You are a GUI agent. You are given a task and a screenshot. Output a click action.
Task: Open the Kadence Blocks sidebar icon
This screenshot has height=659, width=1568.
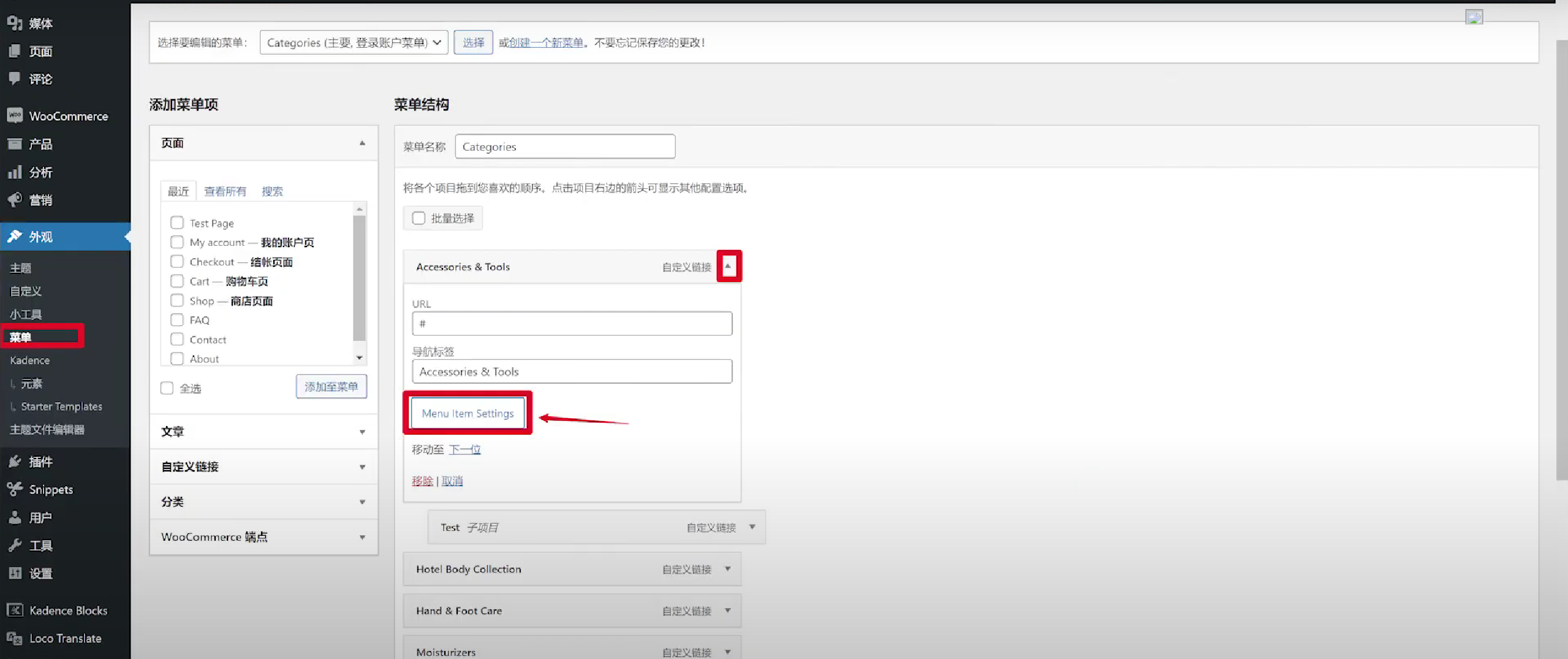coord(15,610)
